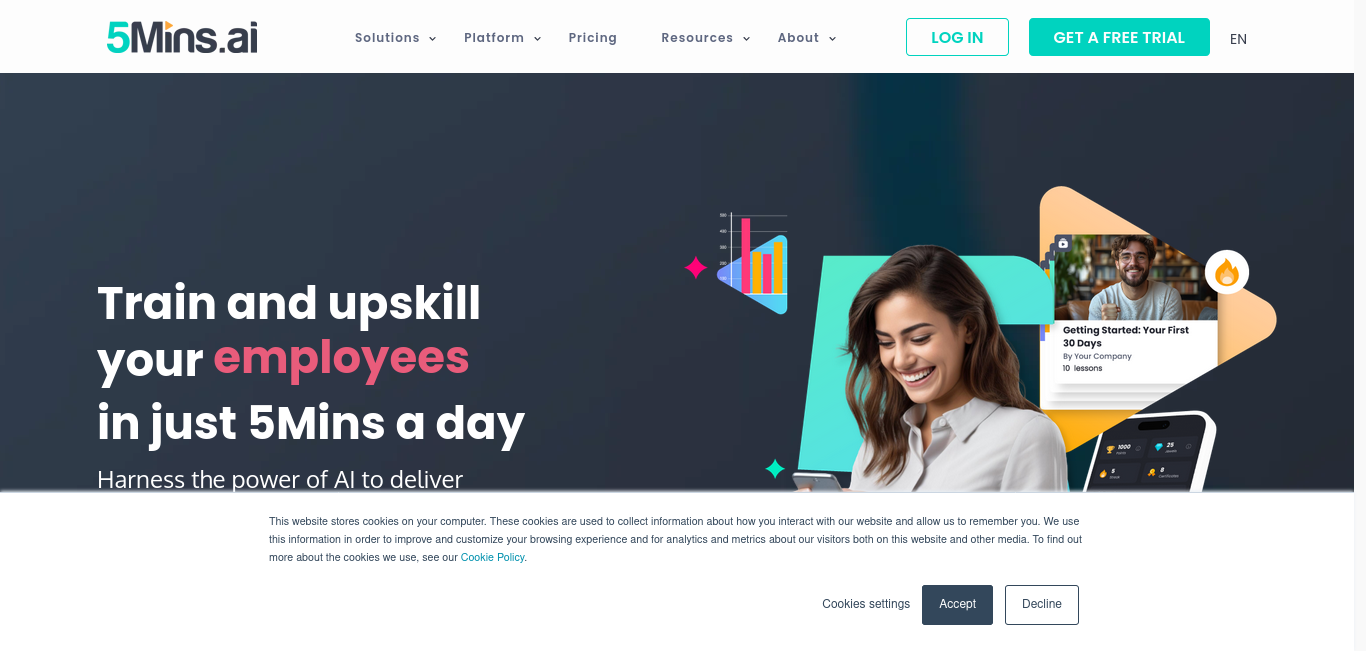Accept the cookies
Image resolution: width=1366 pixels, height=651 pixels.
pyautogui.click(x=957, y=604)
